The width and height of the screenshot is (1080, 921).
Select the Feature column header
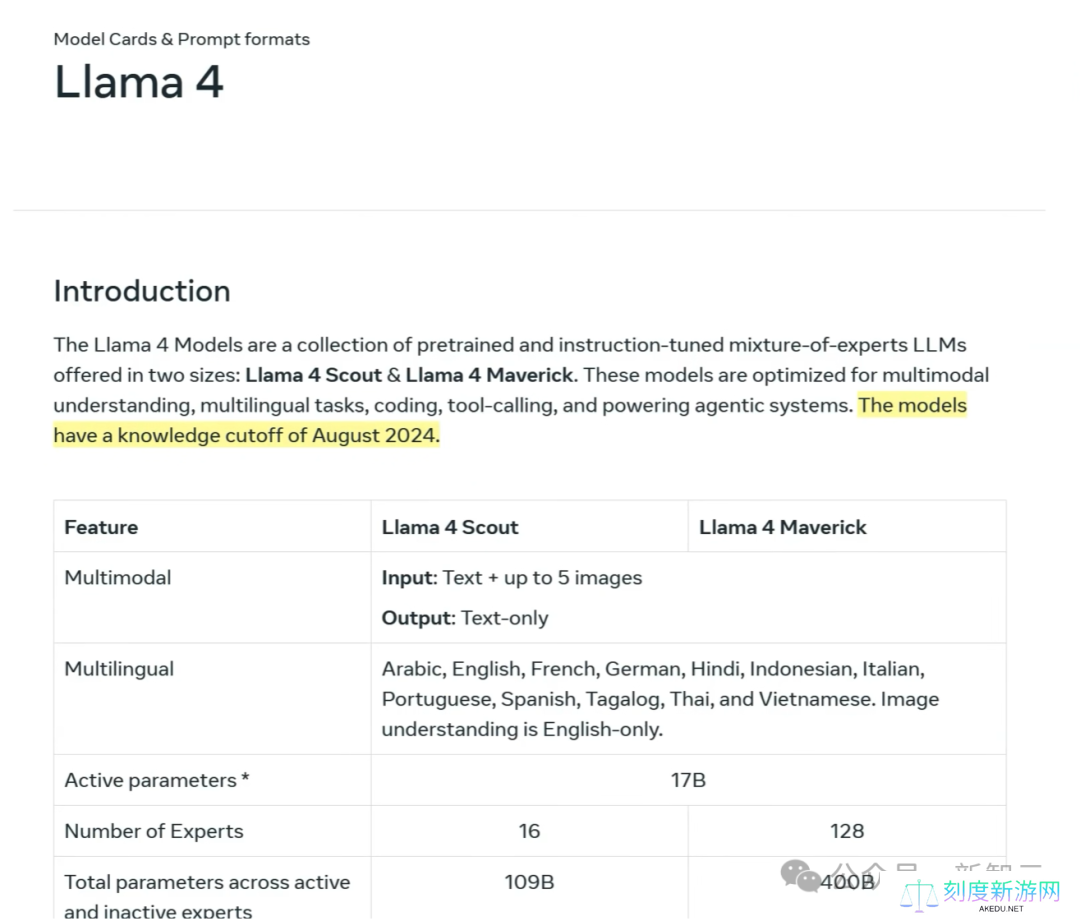(x=101, y=527)
